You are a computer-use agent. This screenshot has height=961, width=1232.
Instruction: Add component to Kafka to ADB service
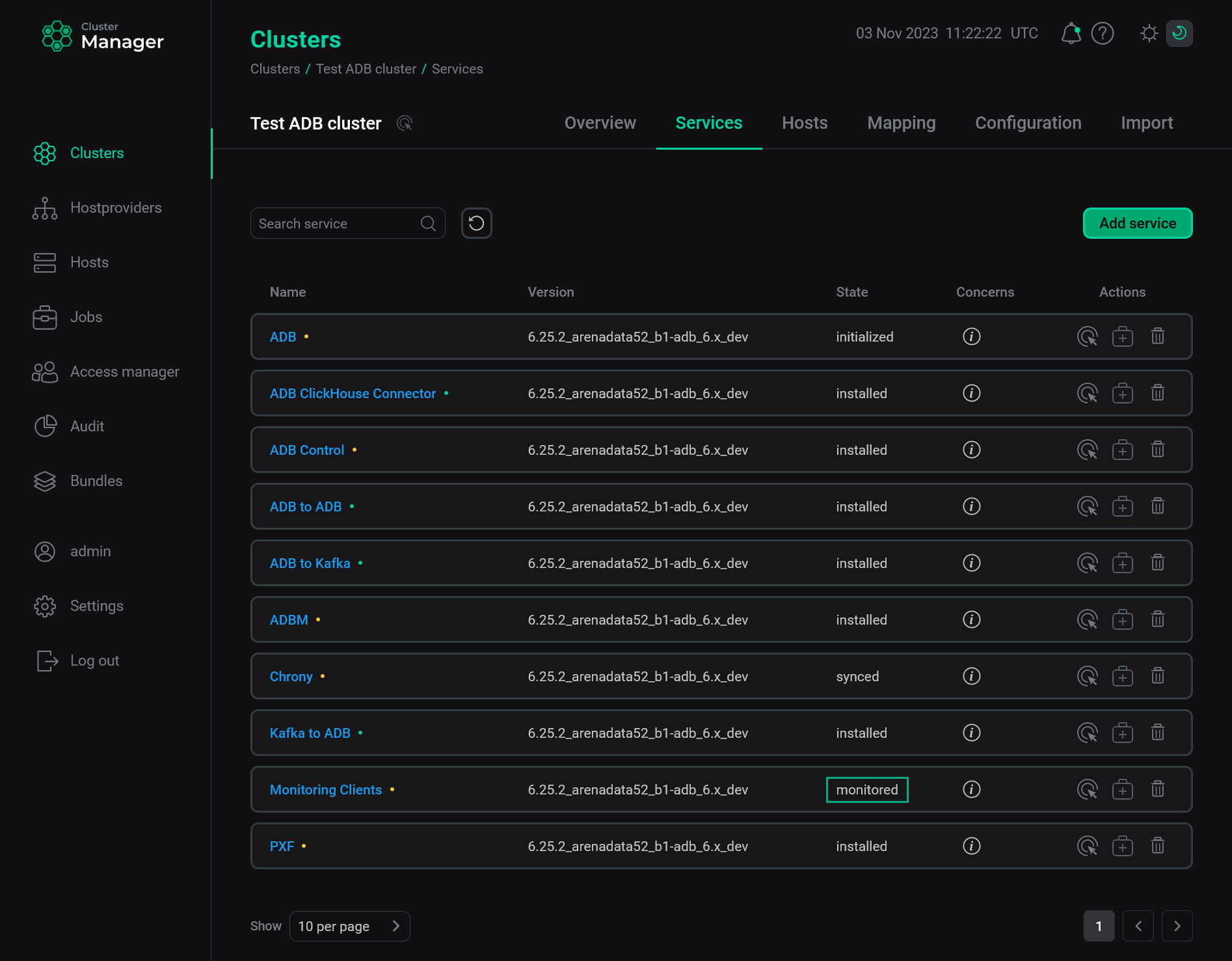click(1123, 733)
